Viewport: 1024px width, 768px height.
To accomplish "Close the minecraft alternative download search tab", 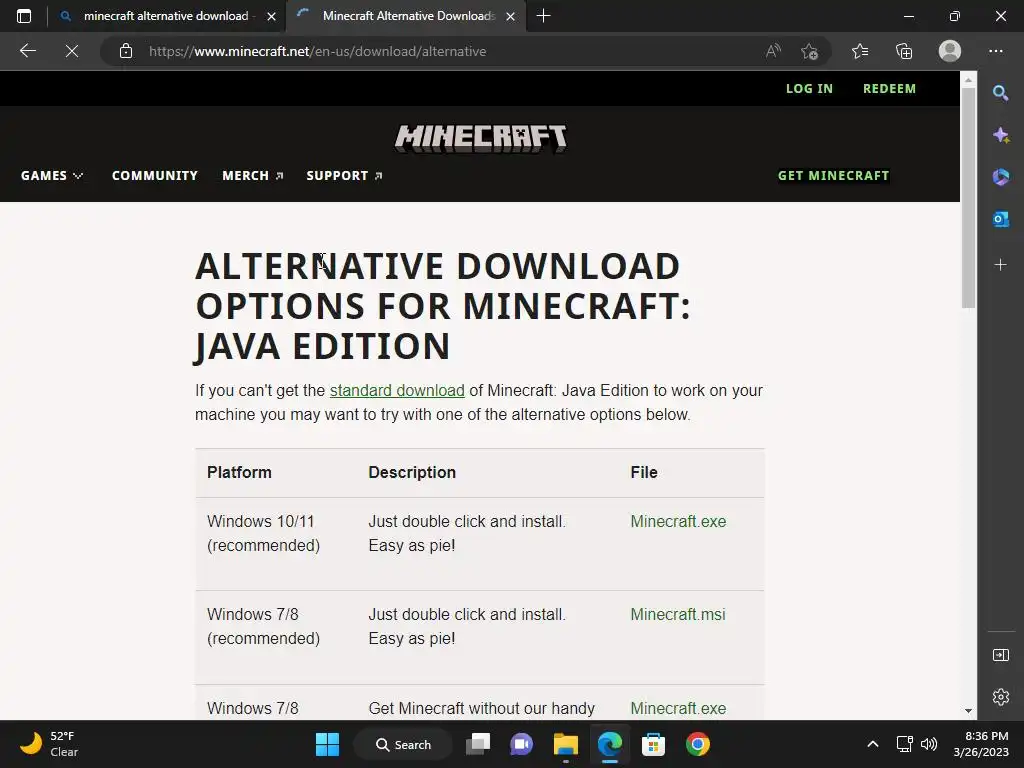I will coord(272,16).
